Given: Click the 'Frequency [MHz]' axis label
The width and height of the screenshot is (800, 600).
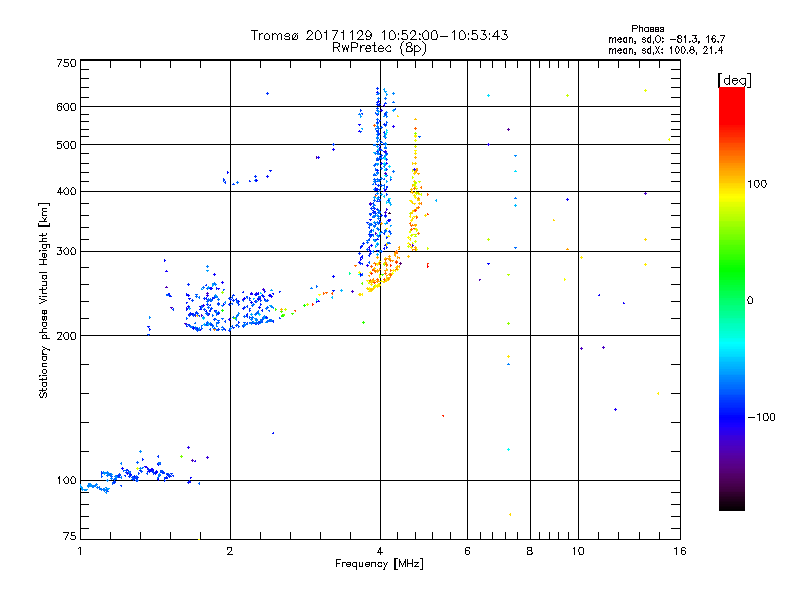Looking at the screenshot, I should point(379,564).
